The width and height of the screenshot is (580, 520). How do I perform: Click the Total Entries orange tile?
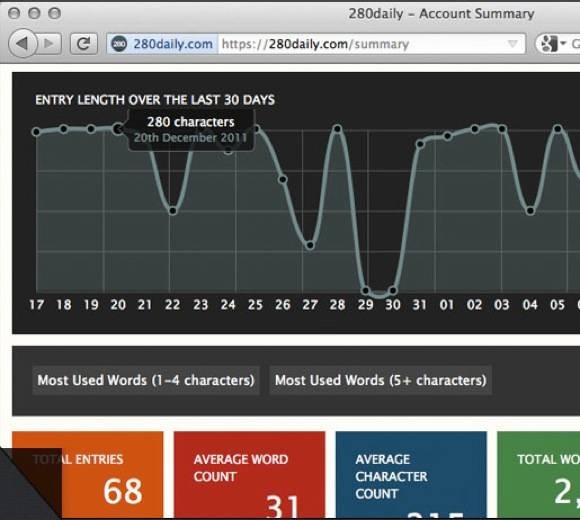pyautogui.click(x=88, y=475)
